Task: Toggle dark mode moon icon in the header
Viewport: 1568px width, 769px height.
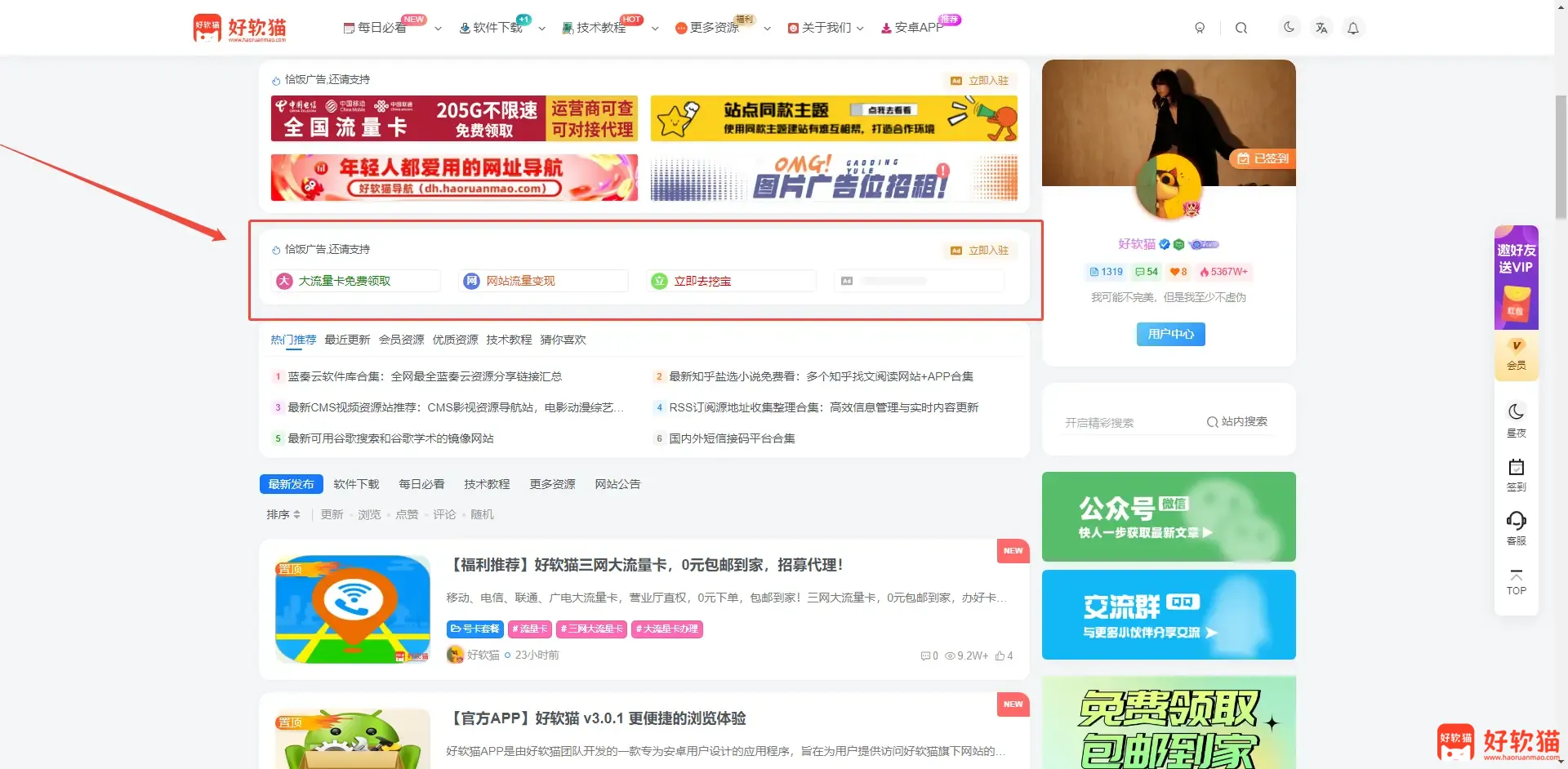Action: [x=1289, y=27]
